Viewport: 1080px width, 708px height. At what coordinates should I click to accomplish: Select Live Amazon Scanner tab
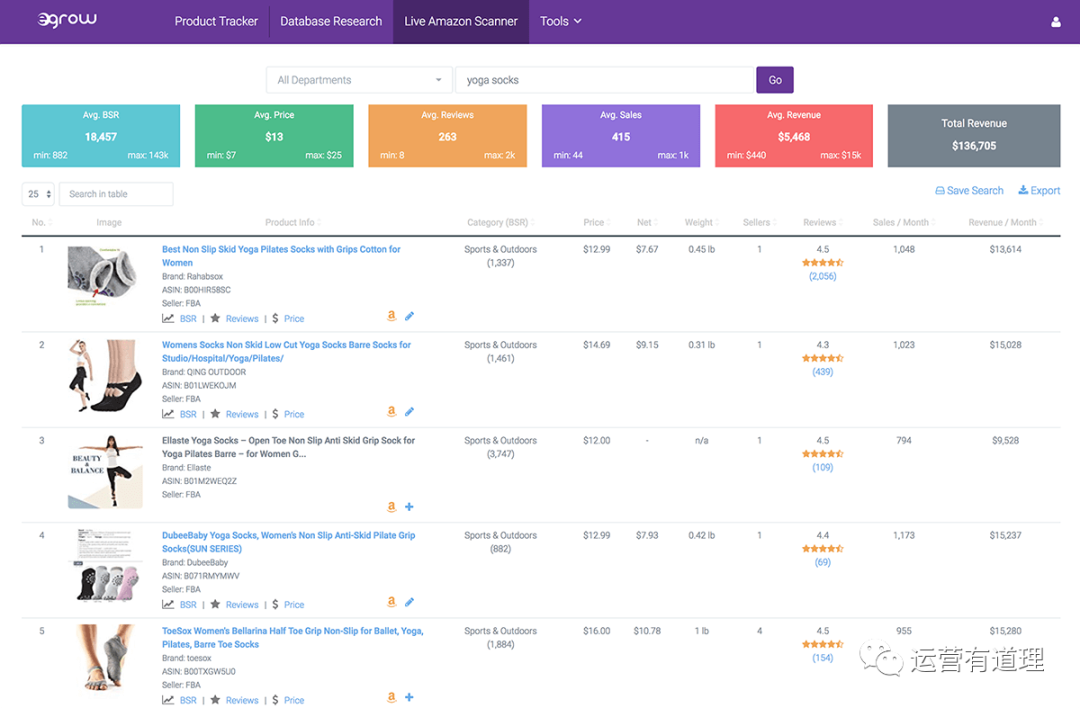click(461, 21)
